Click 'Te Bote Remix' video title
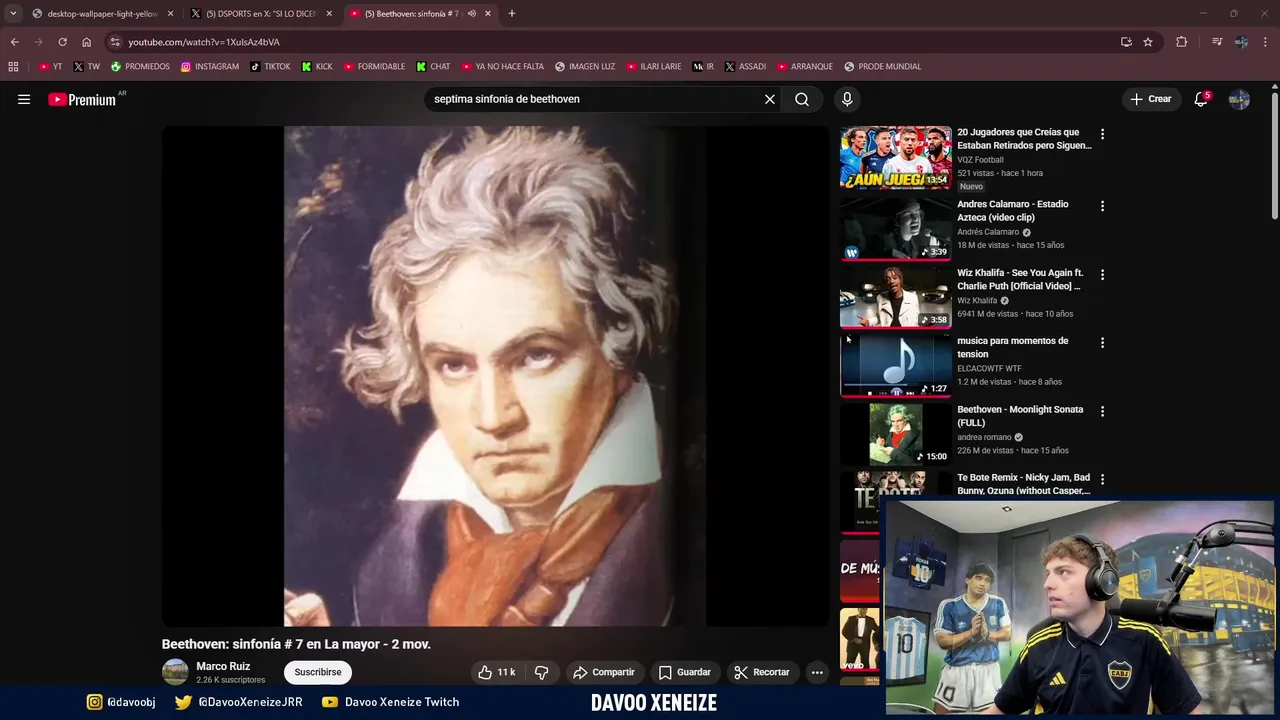1280x720 pixels. click(1023, 484)
